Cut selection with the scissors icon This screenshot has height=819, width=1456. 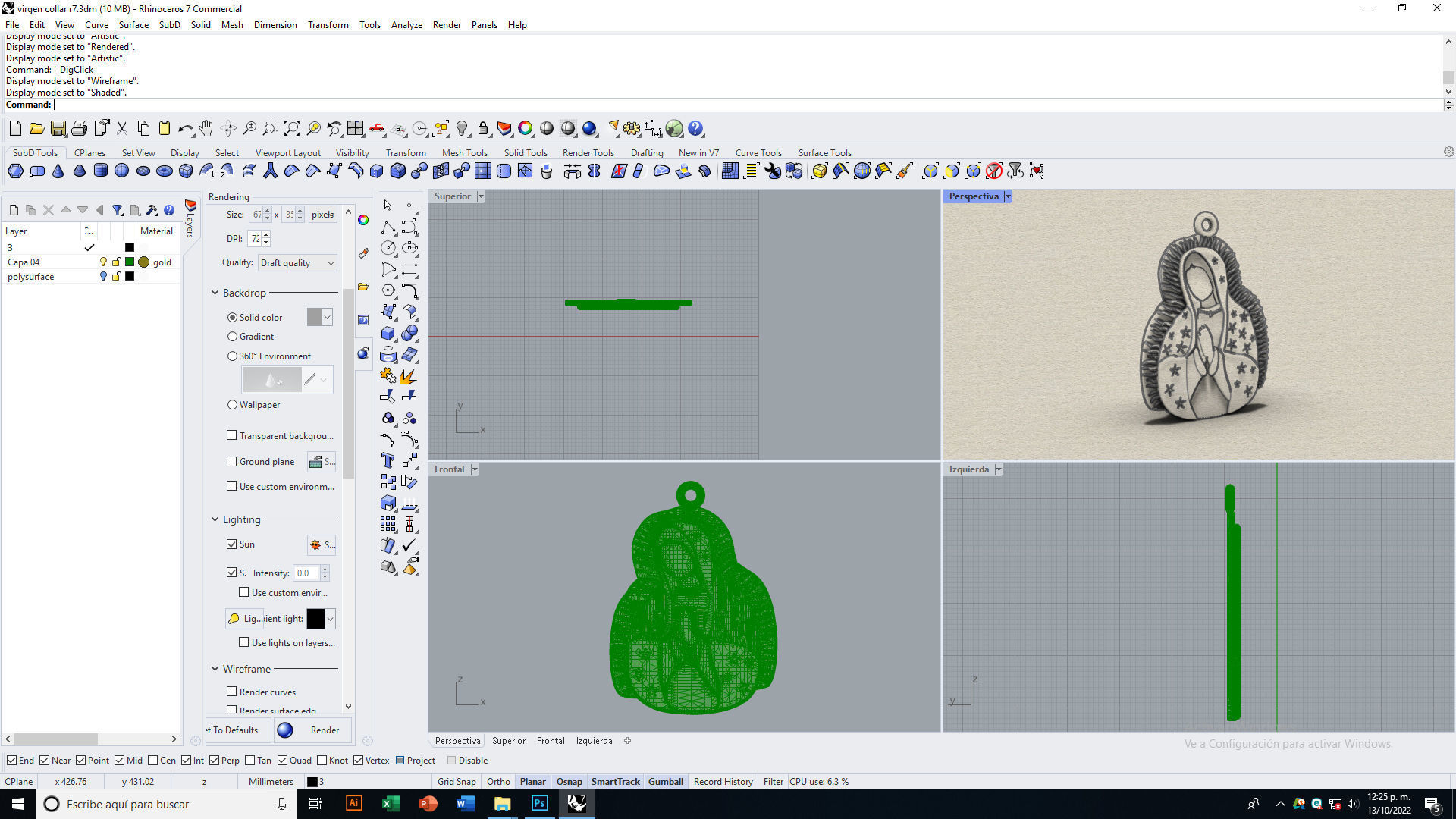[x=122, y=128]
